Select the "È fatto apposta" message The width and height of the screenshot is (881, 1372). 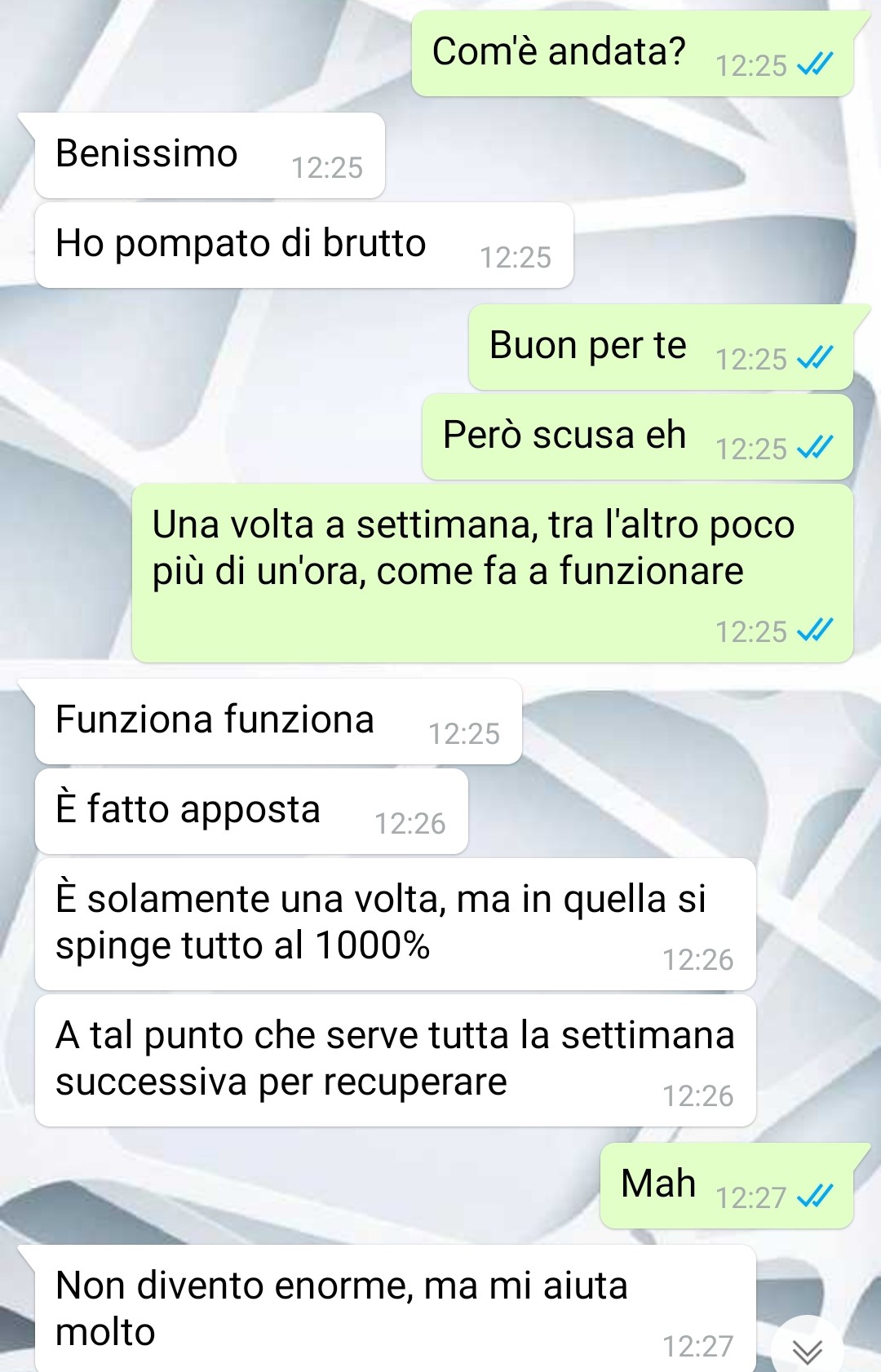pyautogui.click(x=251, y=811)
